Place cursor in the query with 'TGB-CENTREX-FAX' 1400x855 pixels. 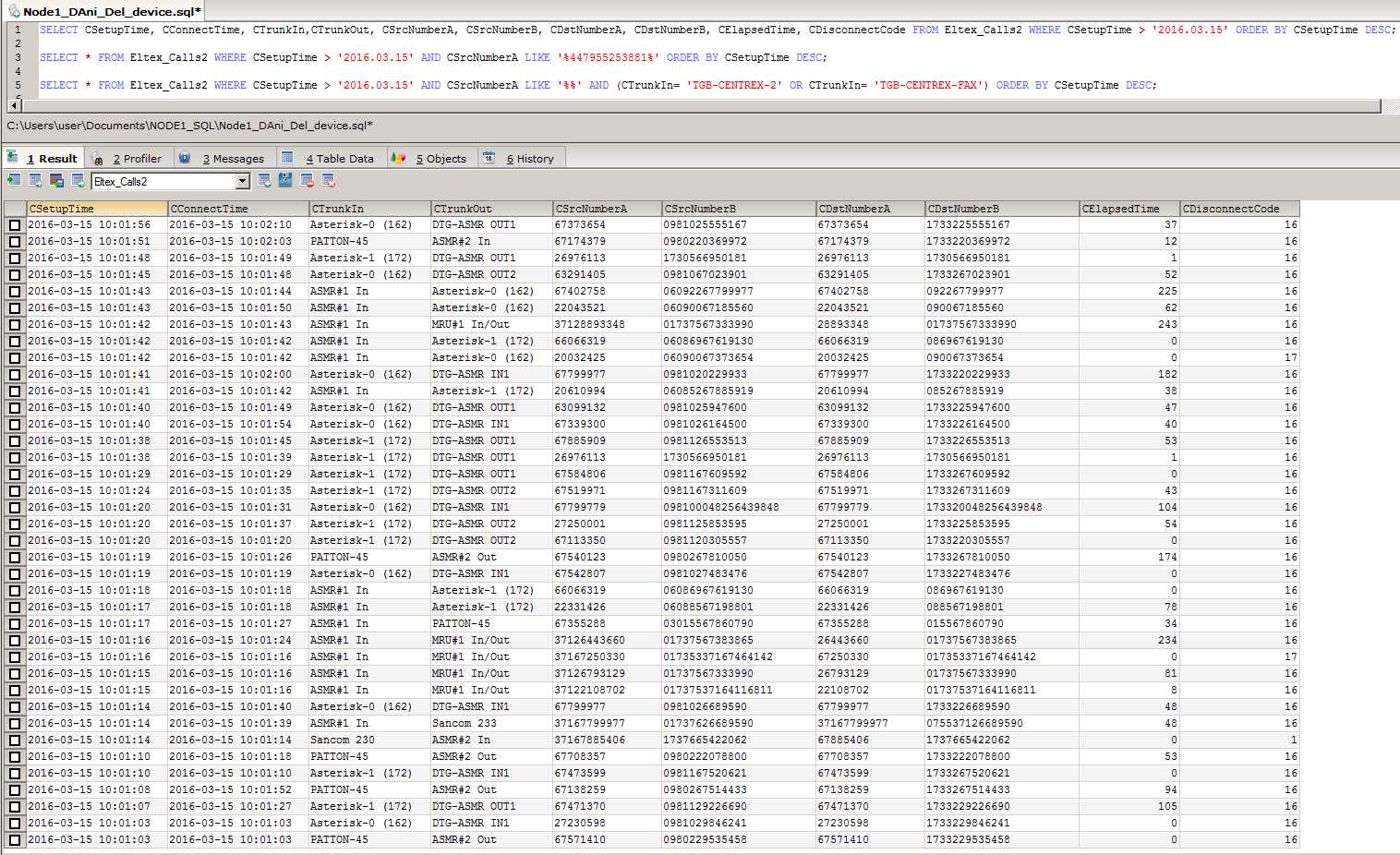(x=597, y=85)
